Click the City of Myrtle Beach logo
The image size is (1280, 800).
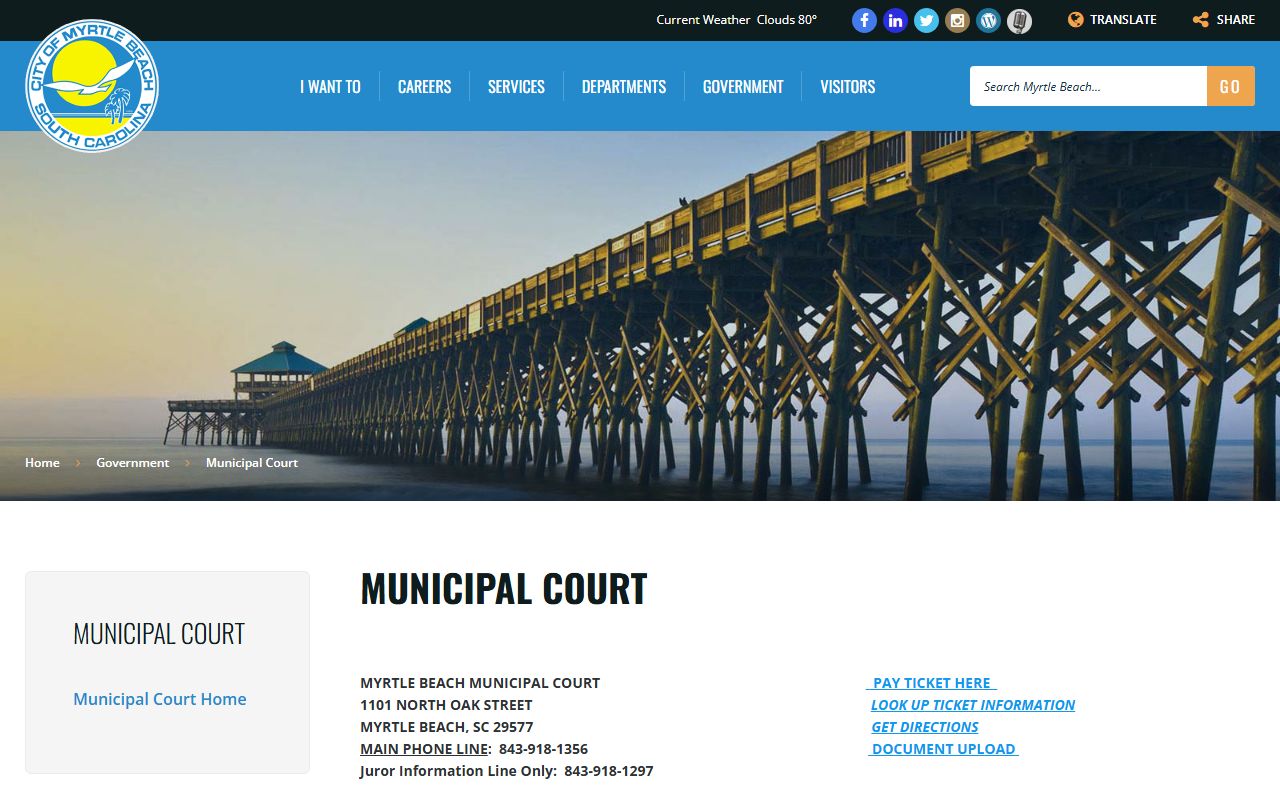92,86
